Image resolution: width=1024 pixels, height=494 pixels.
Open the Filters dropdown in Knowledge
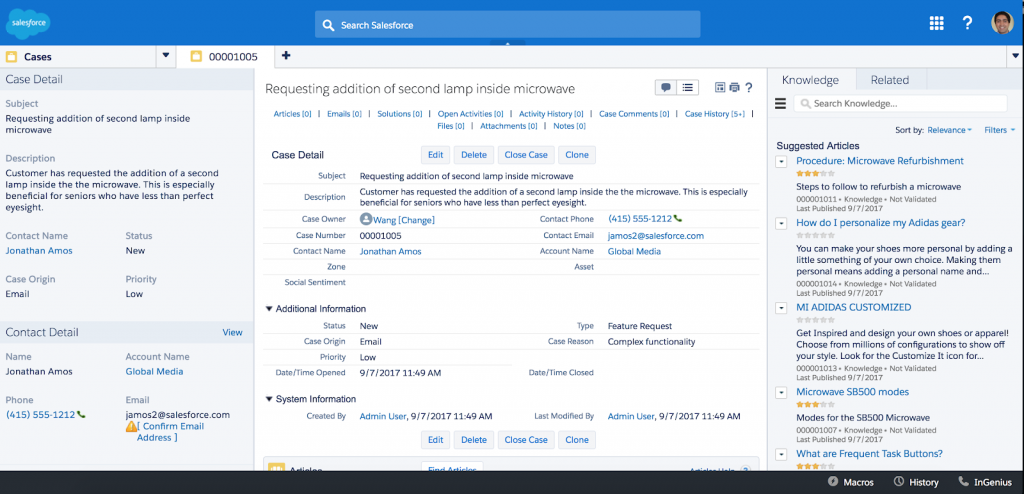[1000, 130]
